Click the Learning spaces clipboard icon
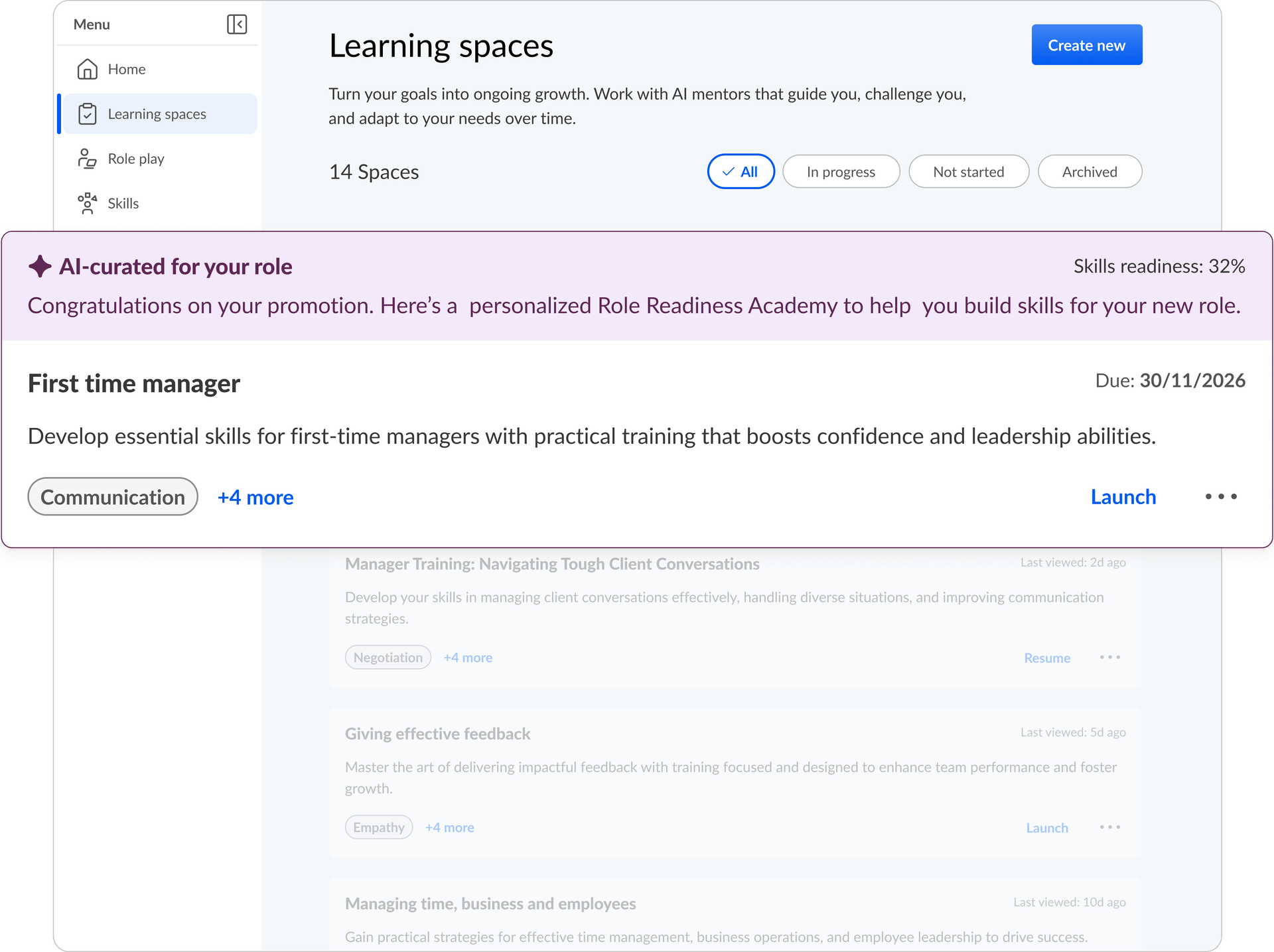 (x=88, y=114)
